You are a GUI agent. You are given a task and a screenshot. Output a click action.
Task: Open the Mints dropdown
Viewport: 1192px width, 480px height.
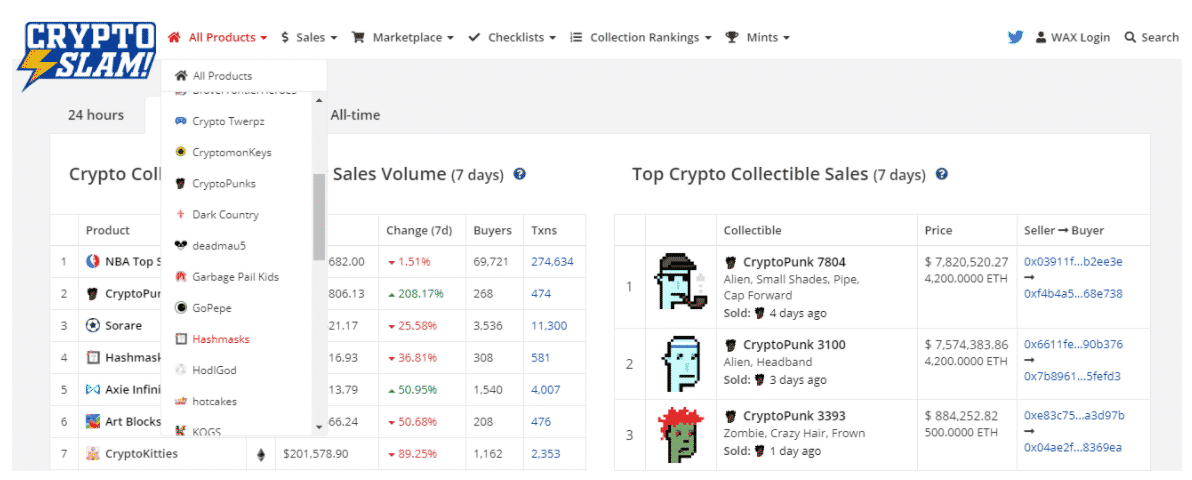(x=758, y=37)
